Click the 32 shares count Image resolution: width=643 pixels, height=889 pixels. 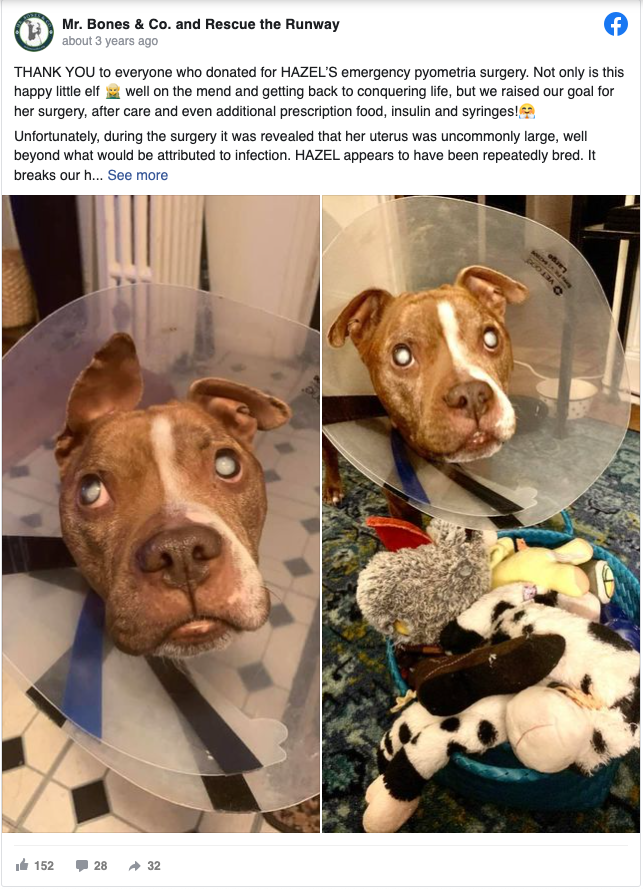pos(154,866)
